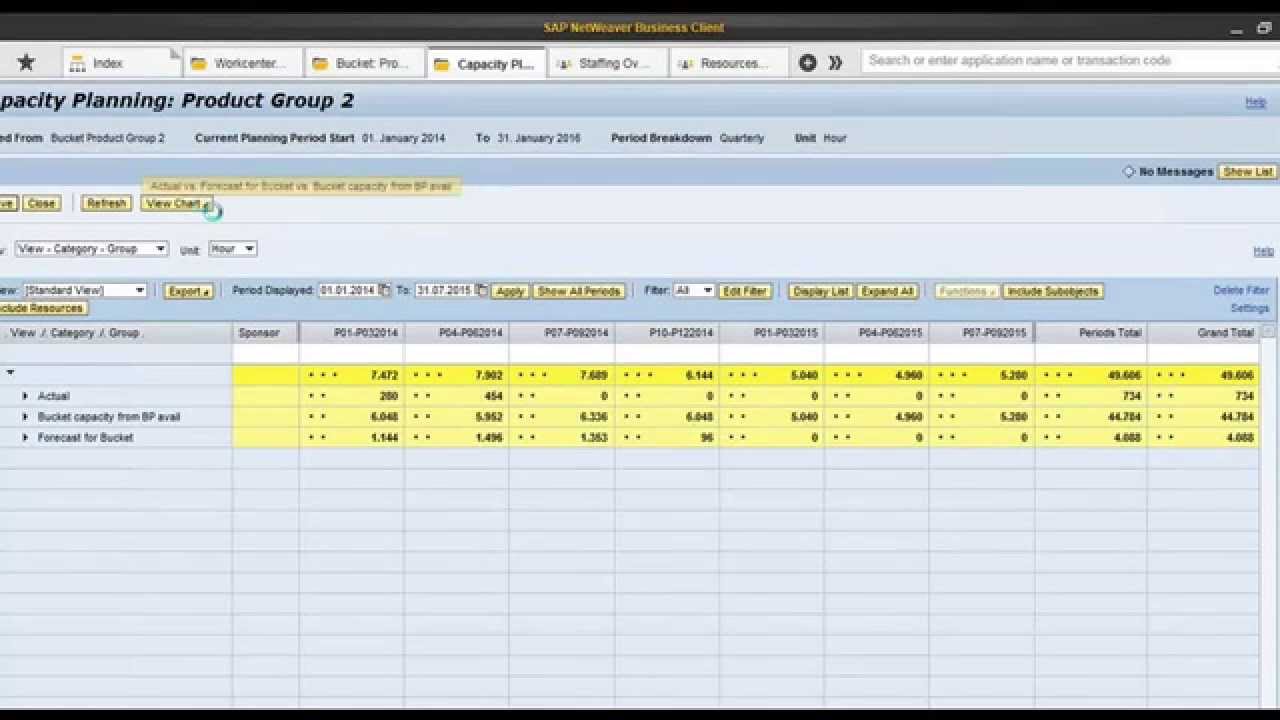Expand Bucket capacity from BP avail row
The height and width of the screenshot is (720, 1280).
25,417
